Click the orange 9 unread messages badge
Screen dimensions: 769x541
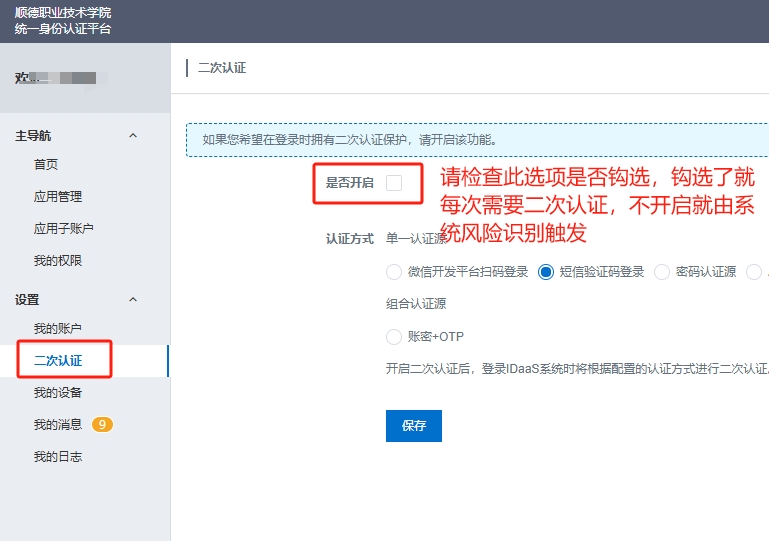coord(102,424)
